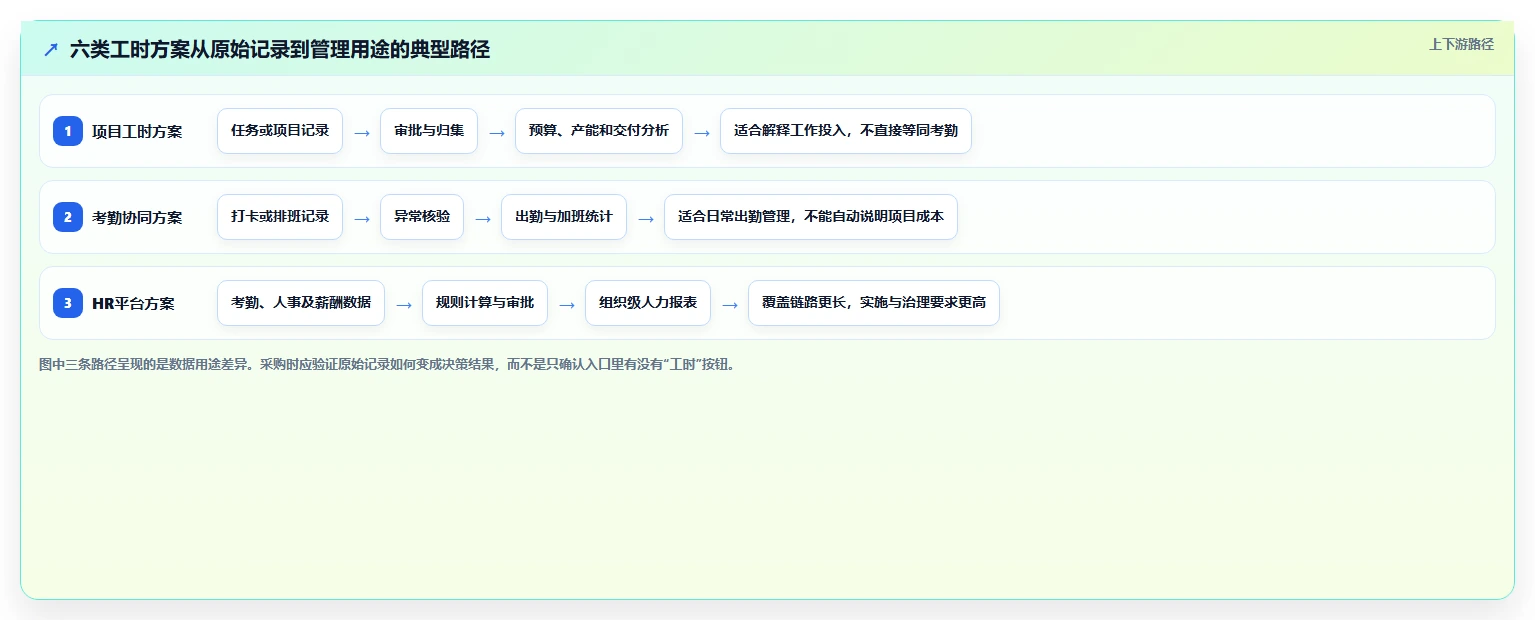Viewport: 1535px width, 620px height.
Task: Select the 项目工时方案 row label
Action: (x=137, y=131)
